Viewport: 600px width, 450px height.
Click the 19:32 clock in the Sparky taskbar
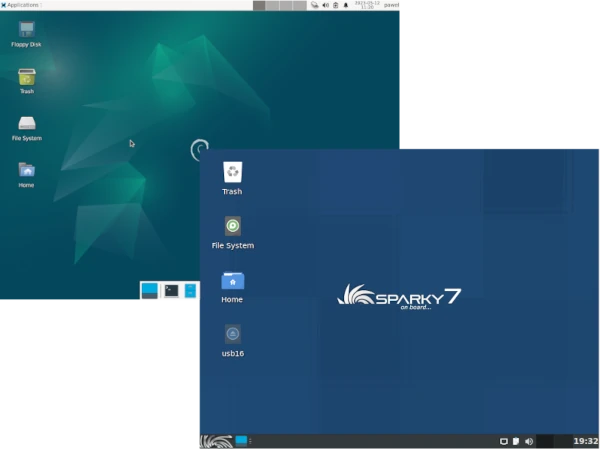click(586, 441)
